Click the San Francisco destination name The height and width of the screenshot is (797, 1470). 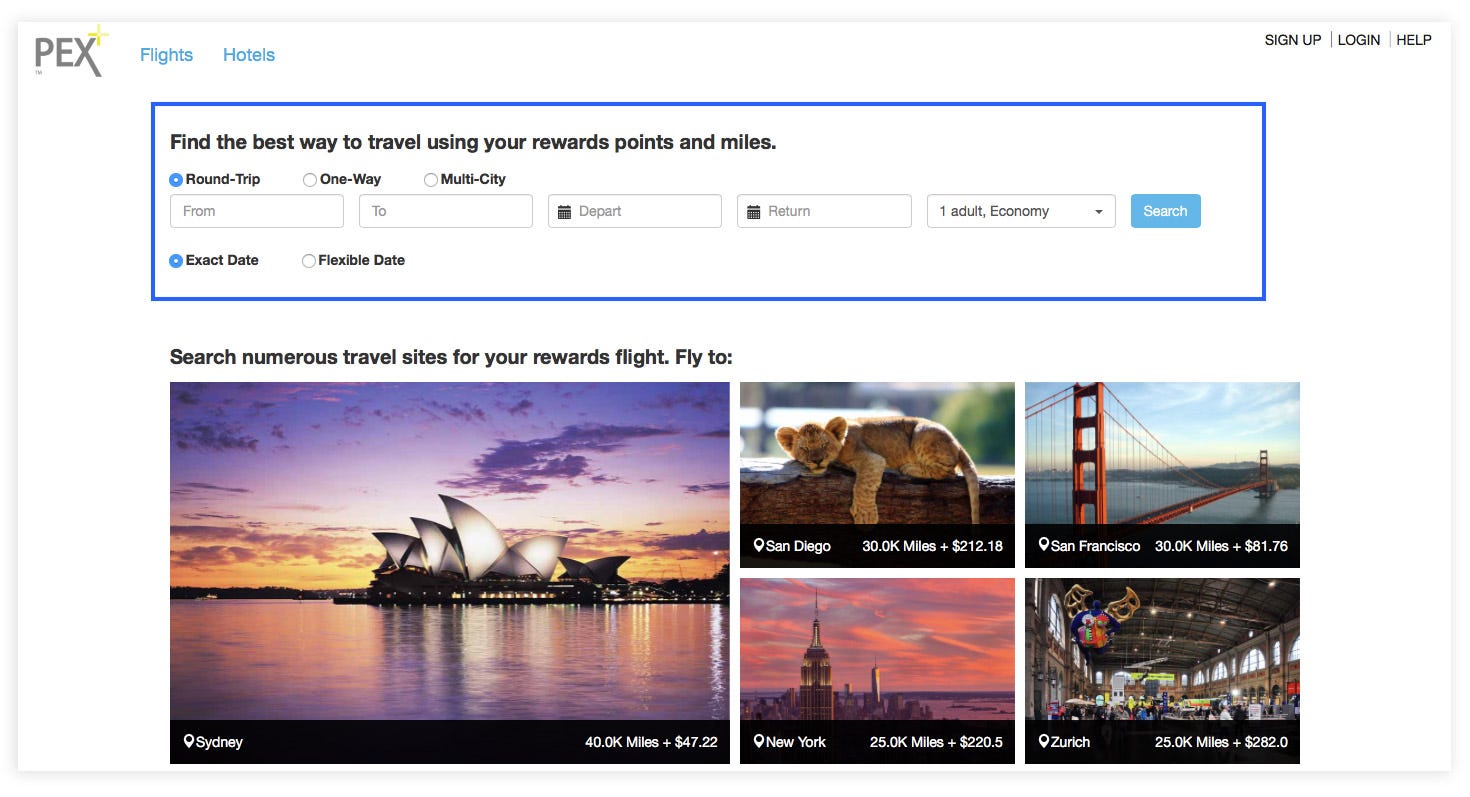[1095, 546]
